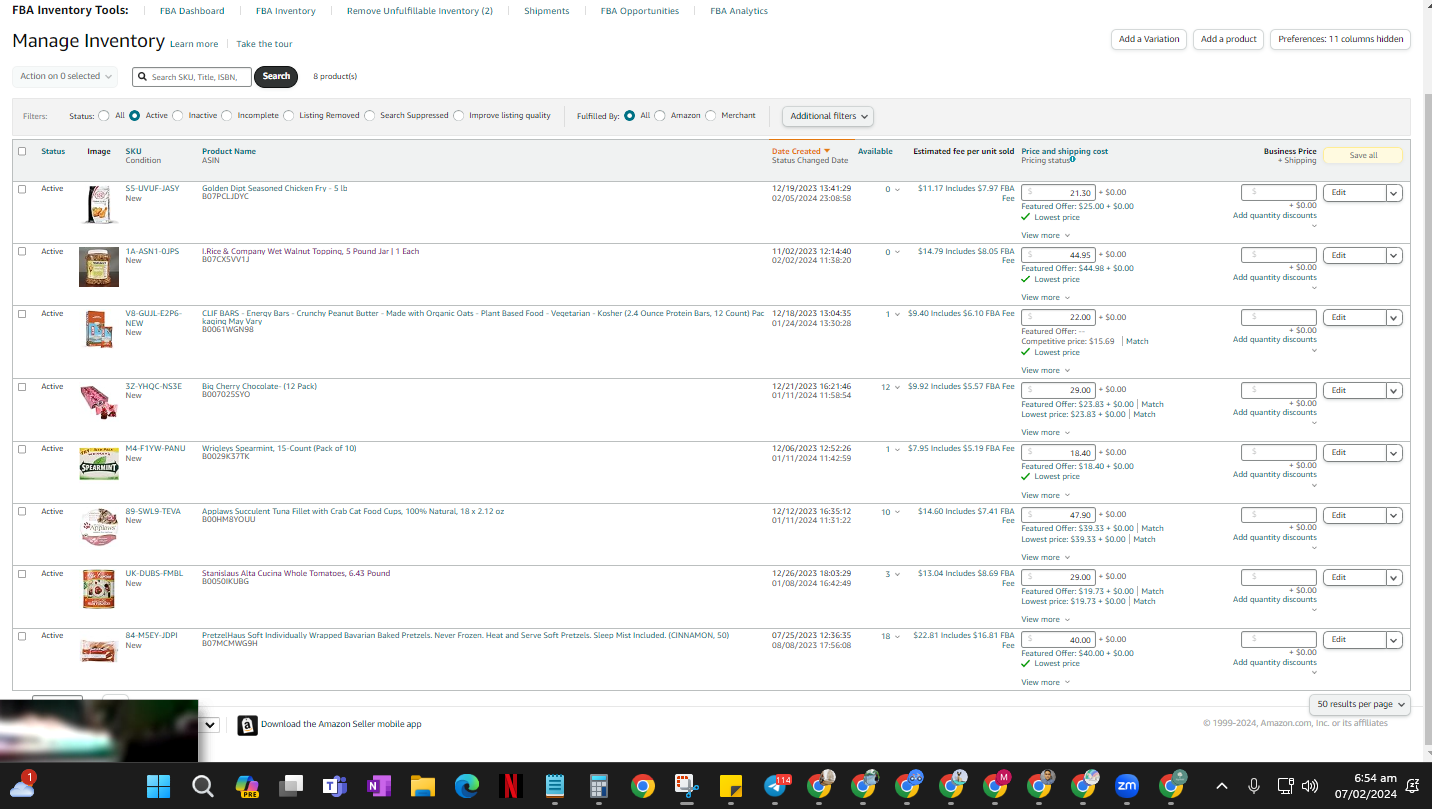Screen dimensions: 1432x809
Task: Click the Save all button
Action: click(1363, 156)
